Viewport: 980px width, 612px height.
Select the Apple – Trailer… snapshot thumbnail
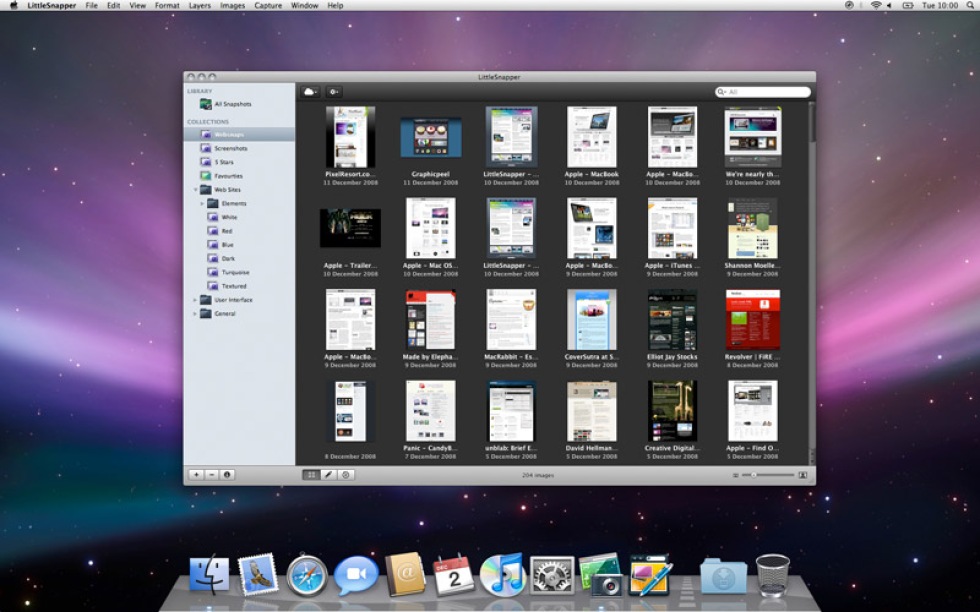click(x=350, y=228)
